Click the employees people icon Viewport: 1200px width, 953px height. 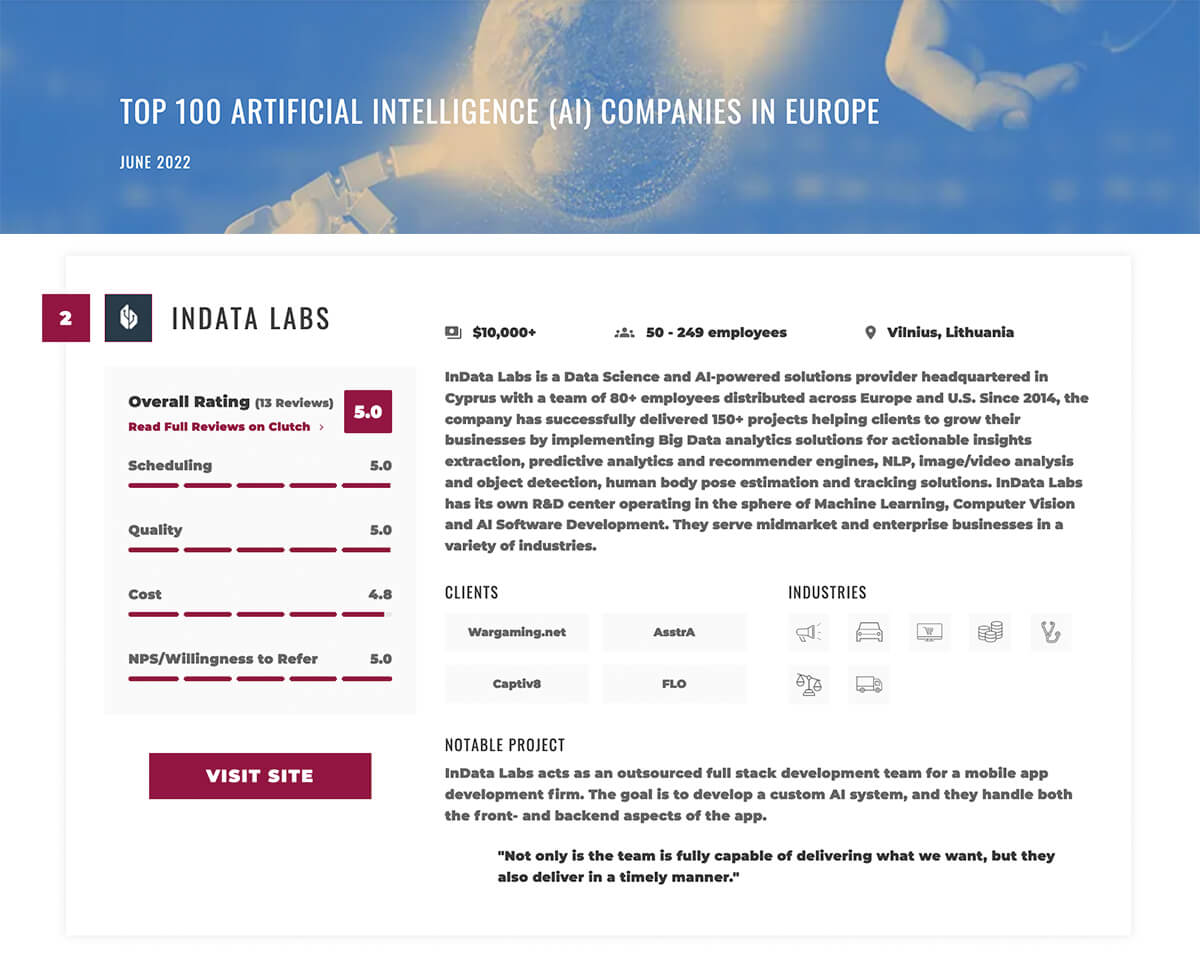coord(625,332)
